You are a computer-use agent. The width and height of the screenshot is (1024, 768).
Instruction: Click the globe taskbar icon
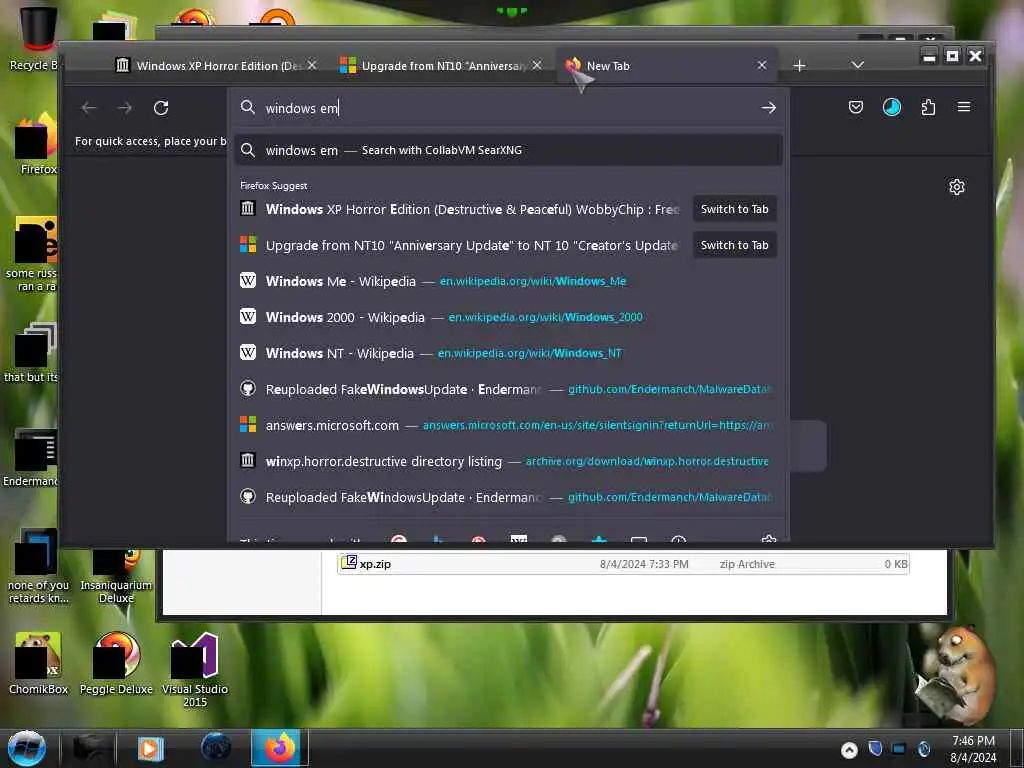pyautogui.click(x=216, y=748)
